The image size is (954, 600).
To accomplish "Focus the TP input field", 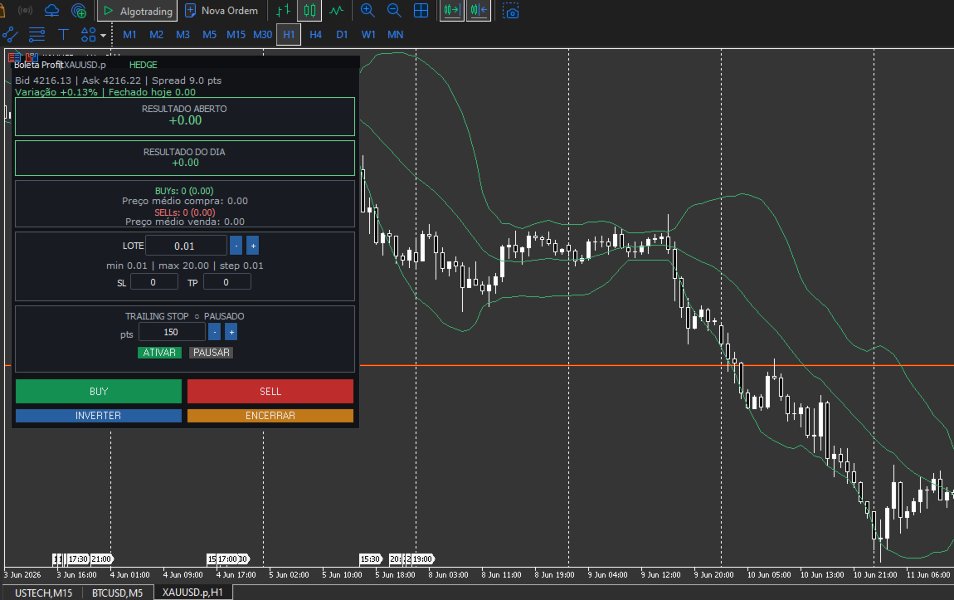I will point(226,282).
